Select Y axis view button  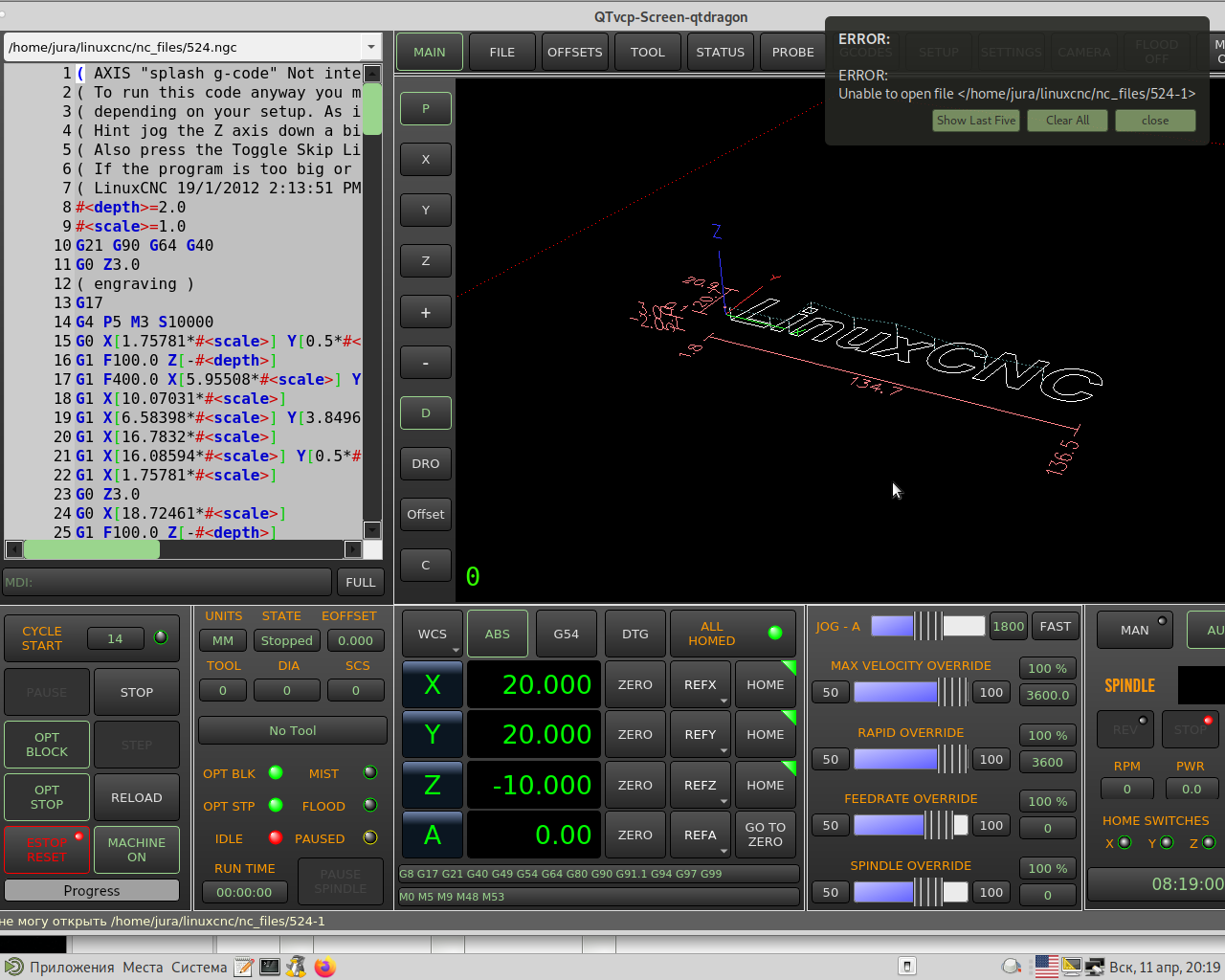[x=426, y=211]
